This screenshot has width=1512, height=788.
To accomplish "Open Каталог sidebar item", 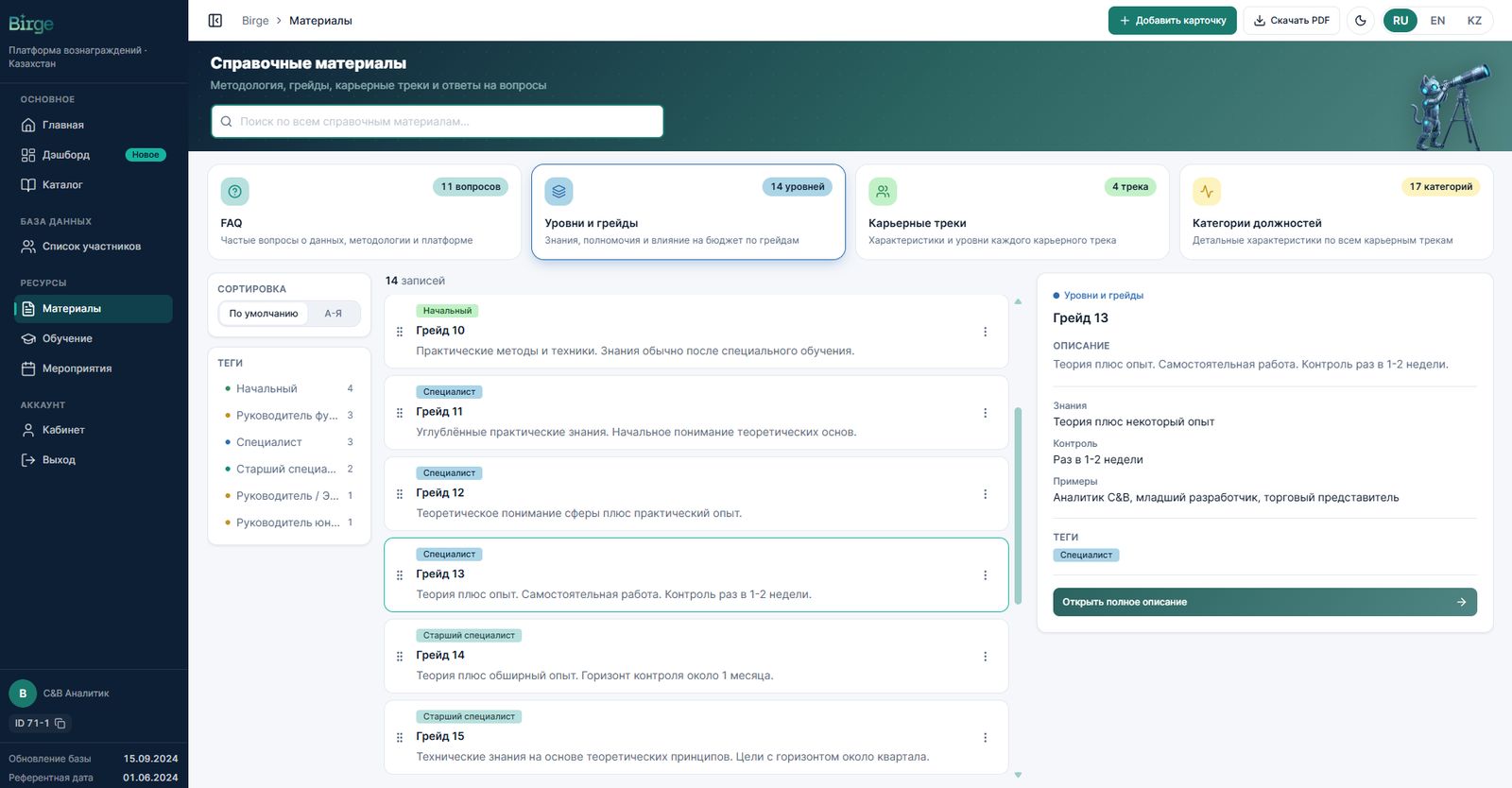I will 94,185.
